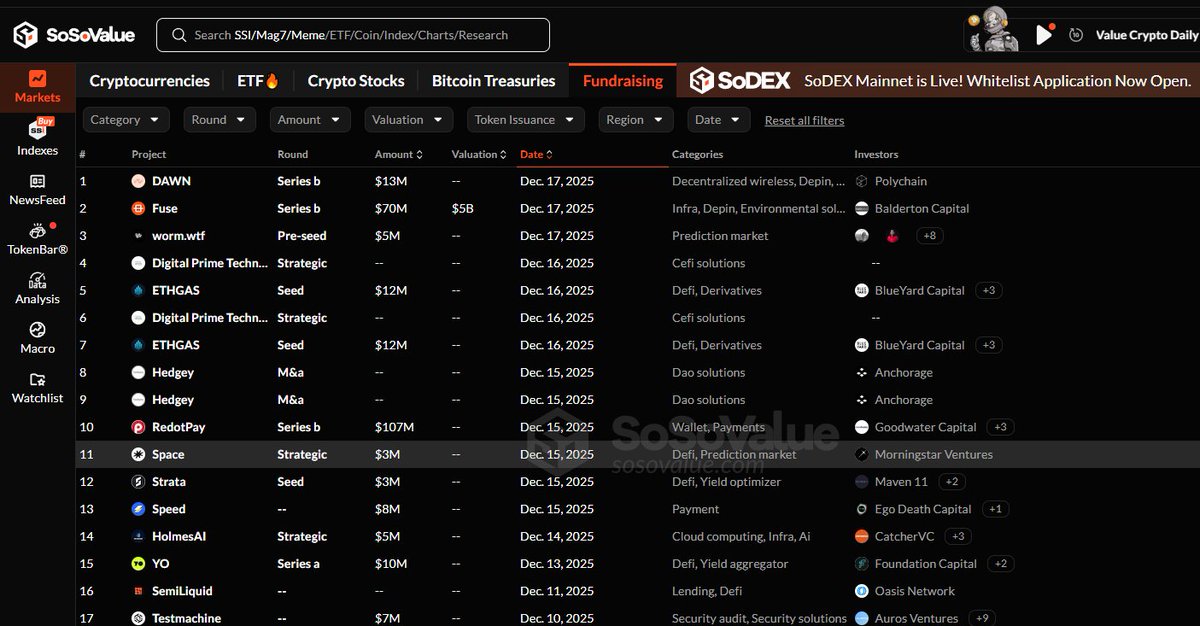The height and width of the screenshot is (626, 1200).
Task: Expand +8 investors for worm.wtf
Action: 929,236
